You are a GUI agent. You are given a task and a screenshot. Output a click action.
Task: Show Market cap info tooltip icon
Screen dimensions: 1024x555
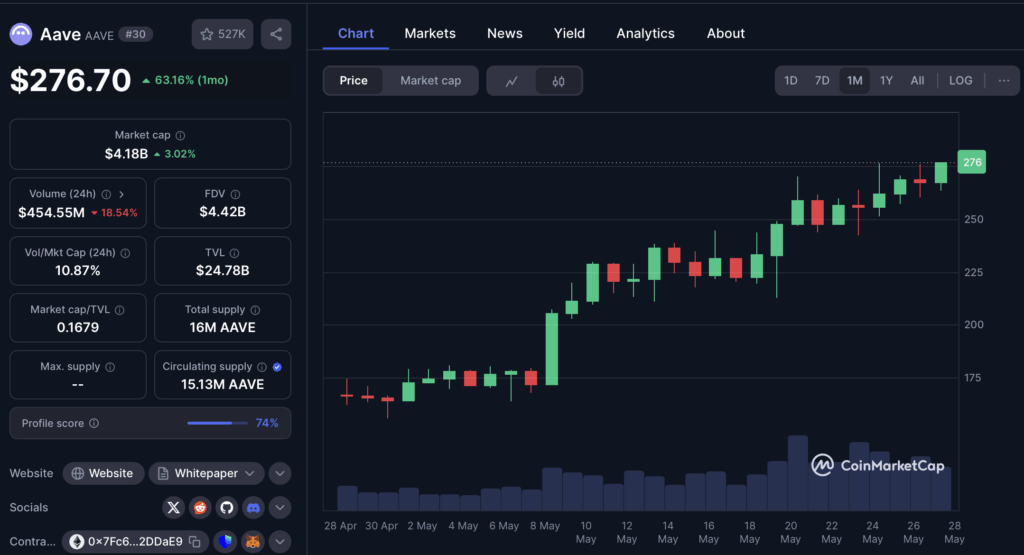[180, 136]
